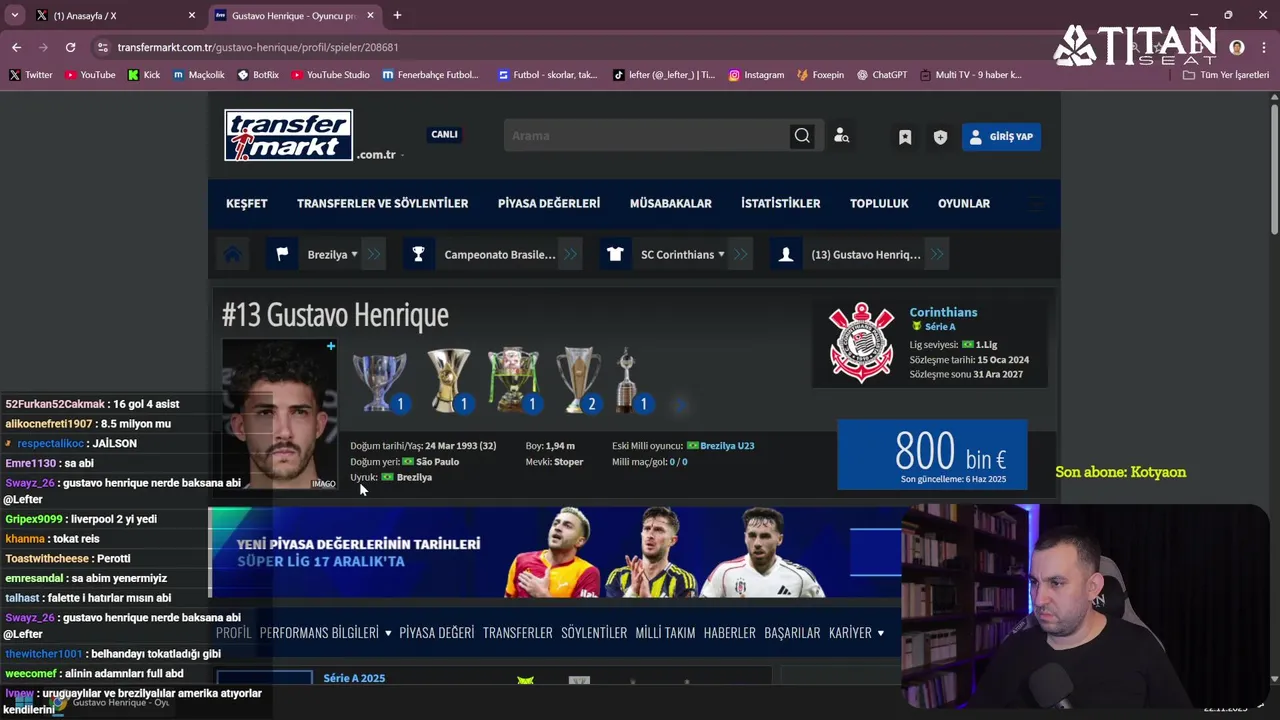Open Transferler ve Söylentiler menu
This screenshot has width=1280, height=720.
coord(382,203)
